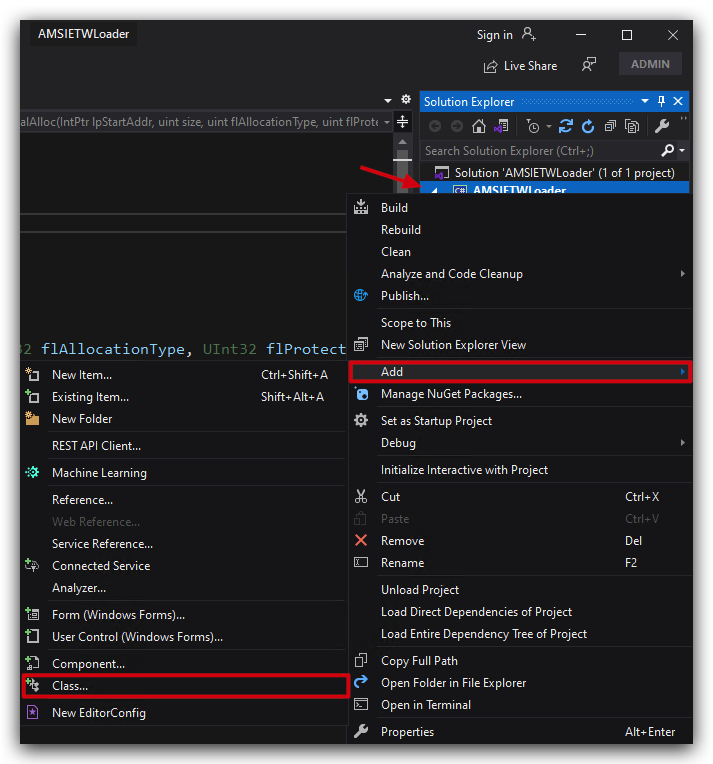Click the Collapse All icon in Solution Explorer

(x=610, y=127)
